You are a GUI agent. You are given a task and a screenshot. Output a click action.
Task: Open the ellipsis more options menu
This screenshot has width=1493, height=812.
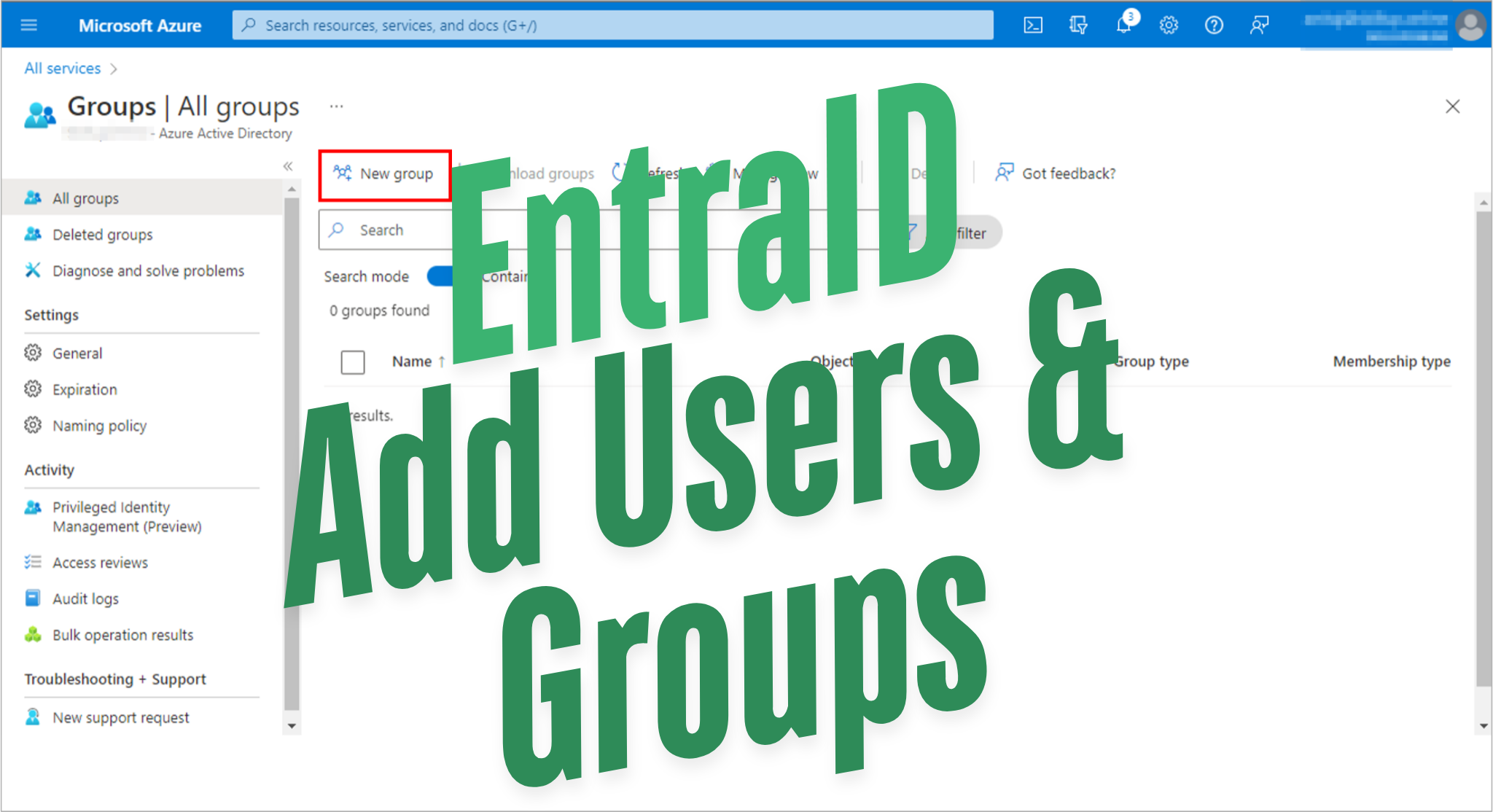coord(336,106)
